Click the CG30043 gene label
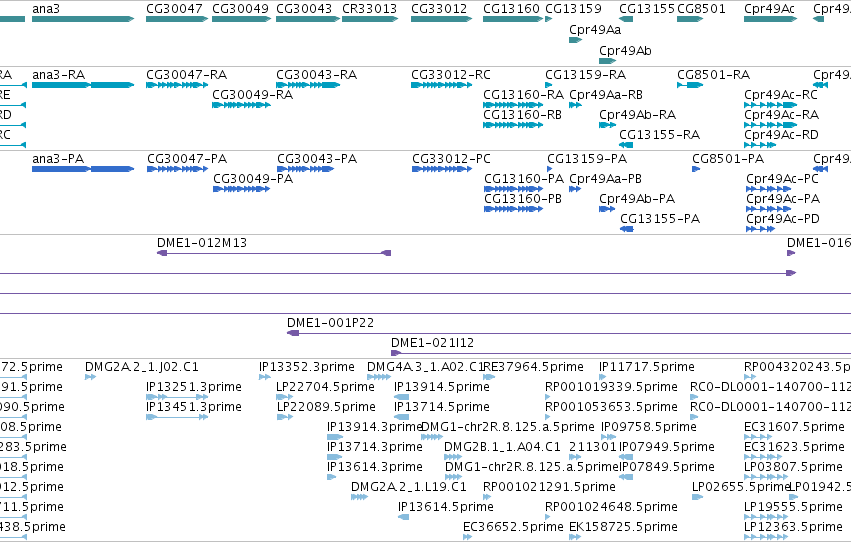This screenshot has width=851, height=542. (304, 9)
